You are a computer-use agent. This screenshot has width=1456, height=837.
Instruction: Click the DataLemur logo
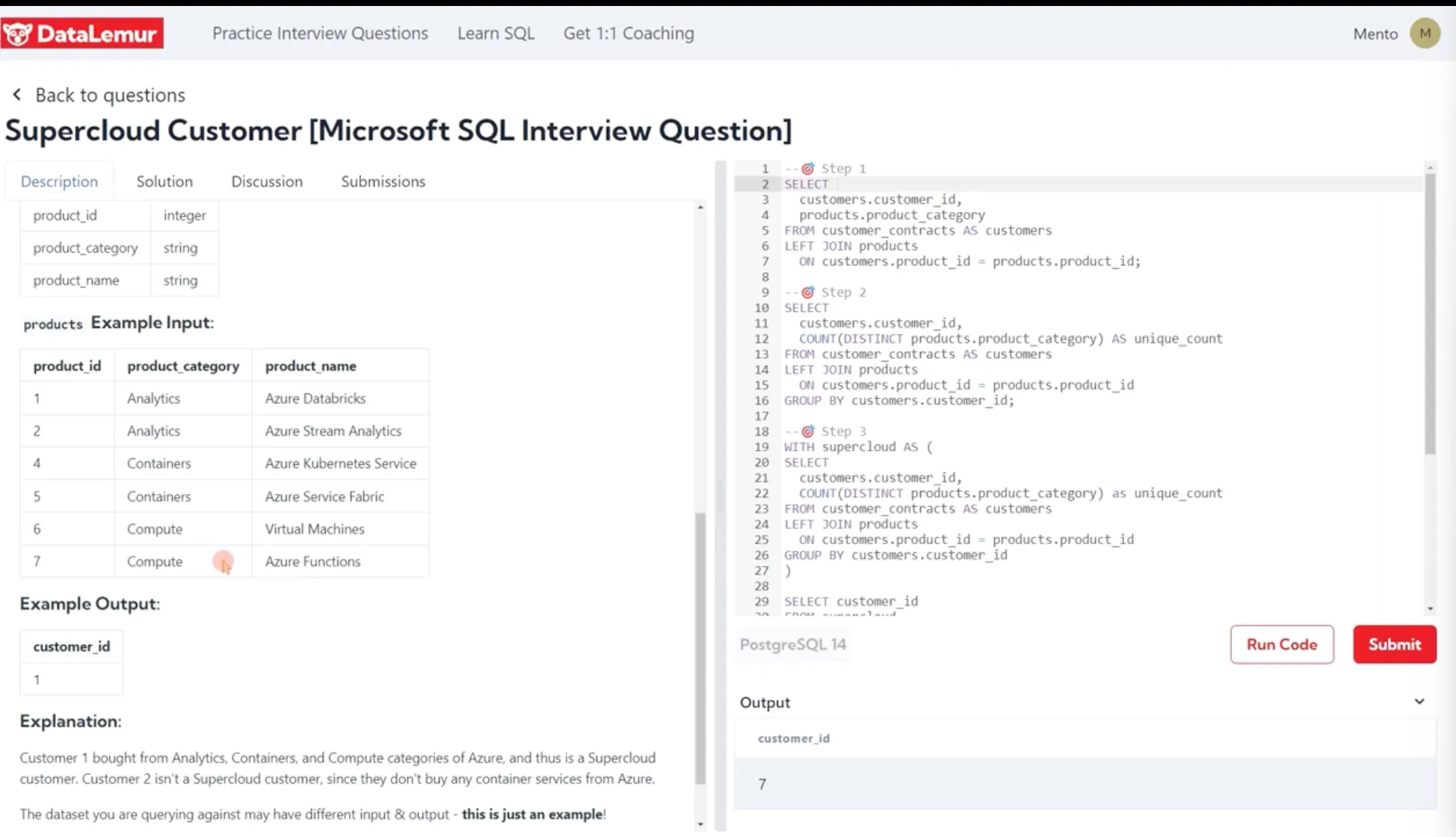(82, 34)
